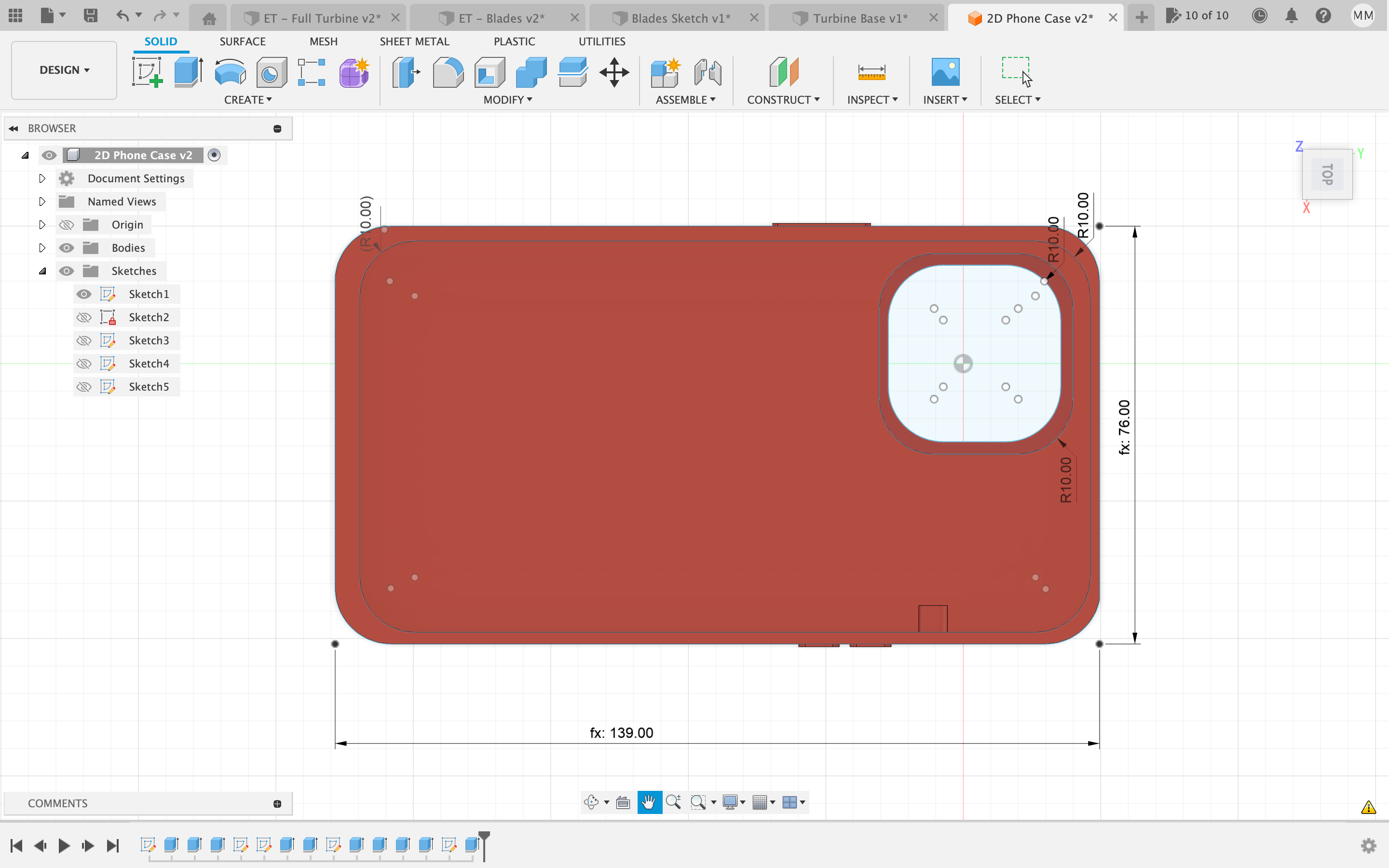Toggle visibility of the Bodies folder

(67, 248)
